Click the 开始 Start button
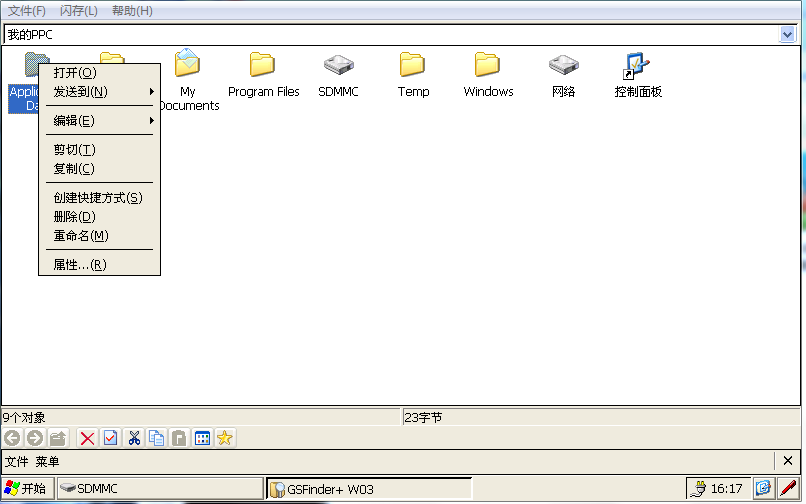 27,489
